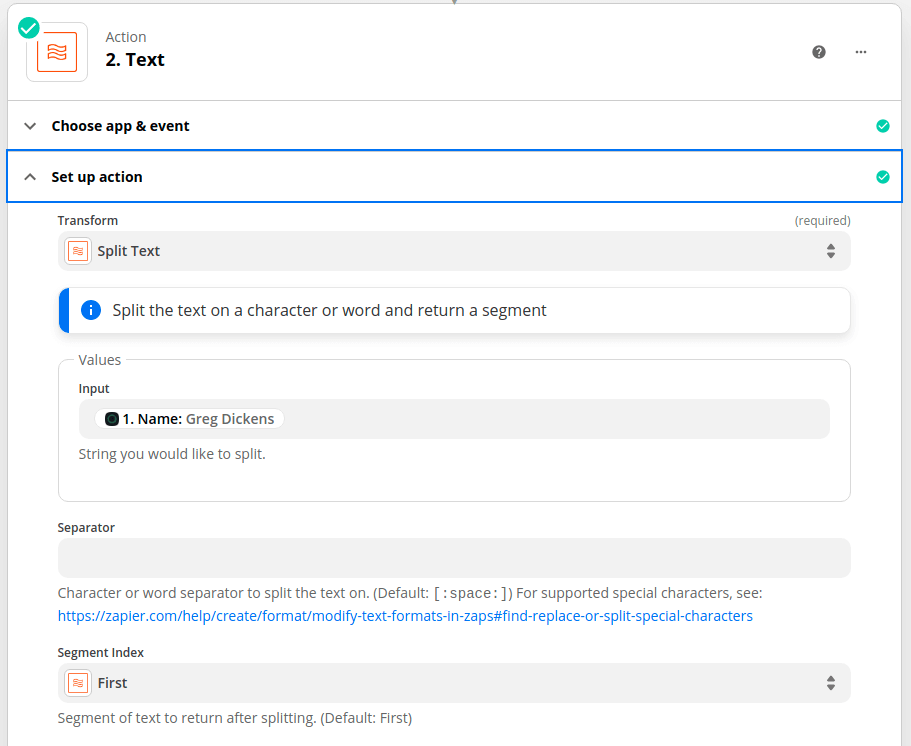Open the three-dot more options menu
The height and width of the screenshot is (746, 911).
pyautogui.click(x=861, y=52)
